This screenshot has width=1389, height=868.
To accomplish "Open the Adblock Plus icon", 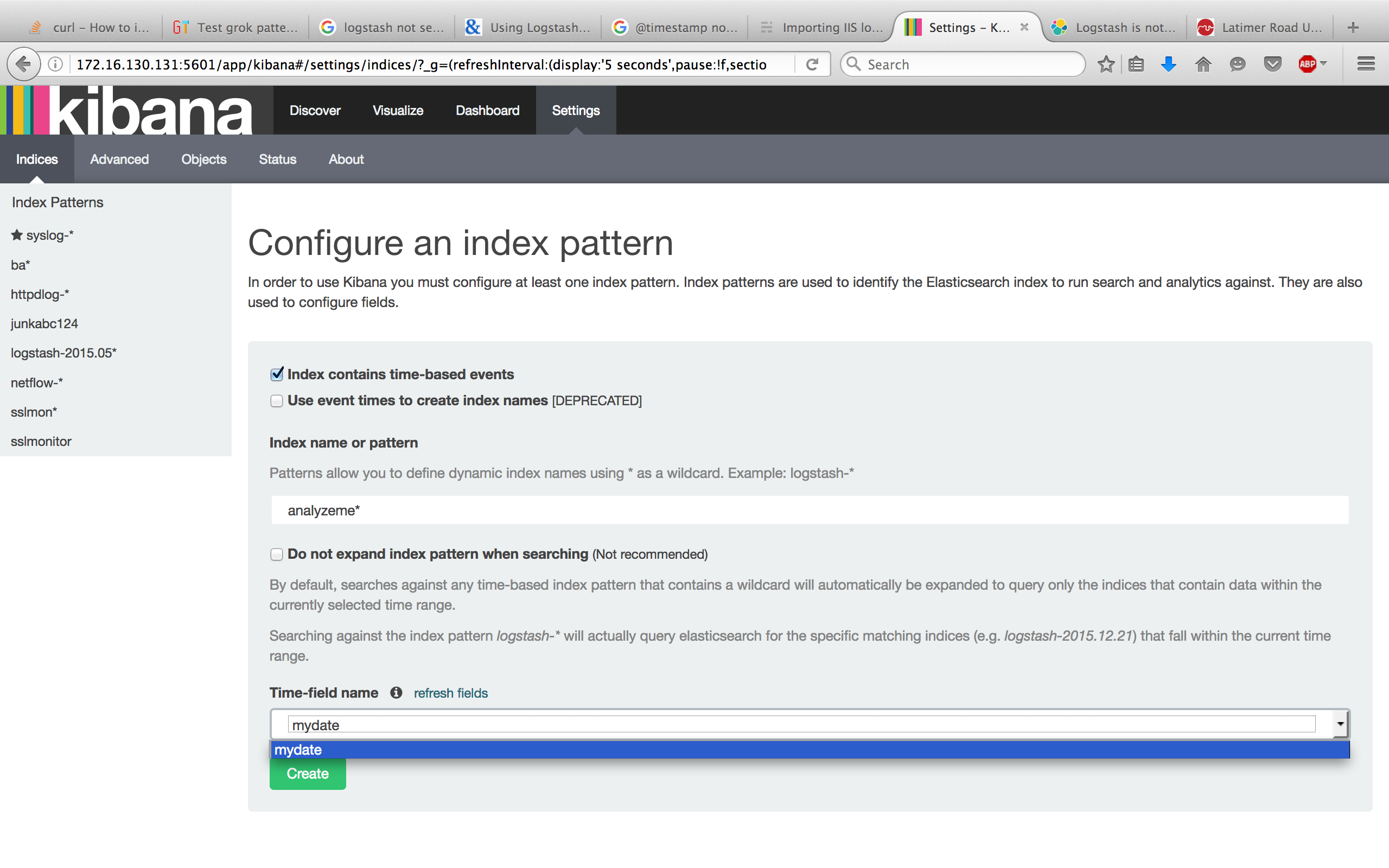I will 1307,65.
